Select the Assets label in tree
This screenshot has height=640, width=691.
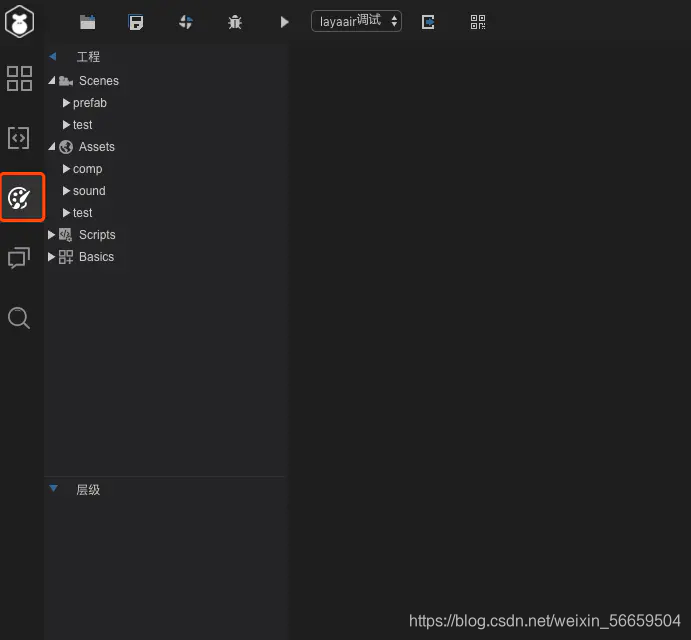tap(97, 147)
